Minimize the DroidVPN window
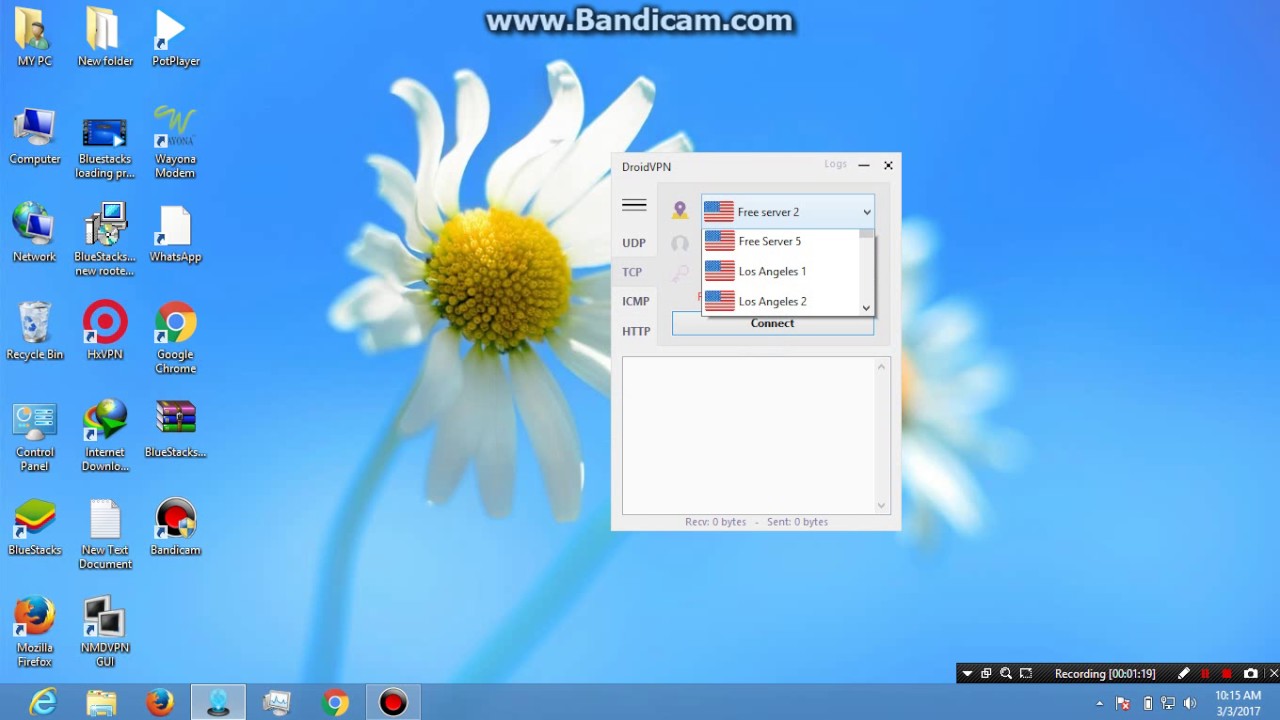 pos(864,166)
